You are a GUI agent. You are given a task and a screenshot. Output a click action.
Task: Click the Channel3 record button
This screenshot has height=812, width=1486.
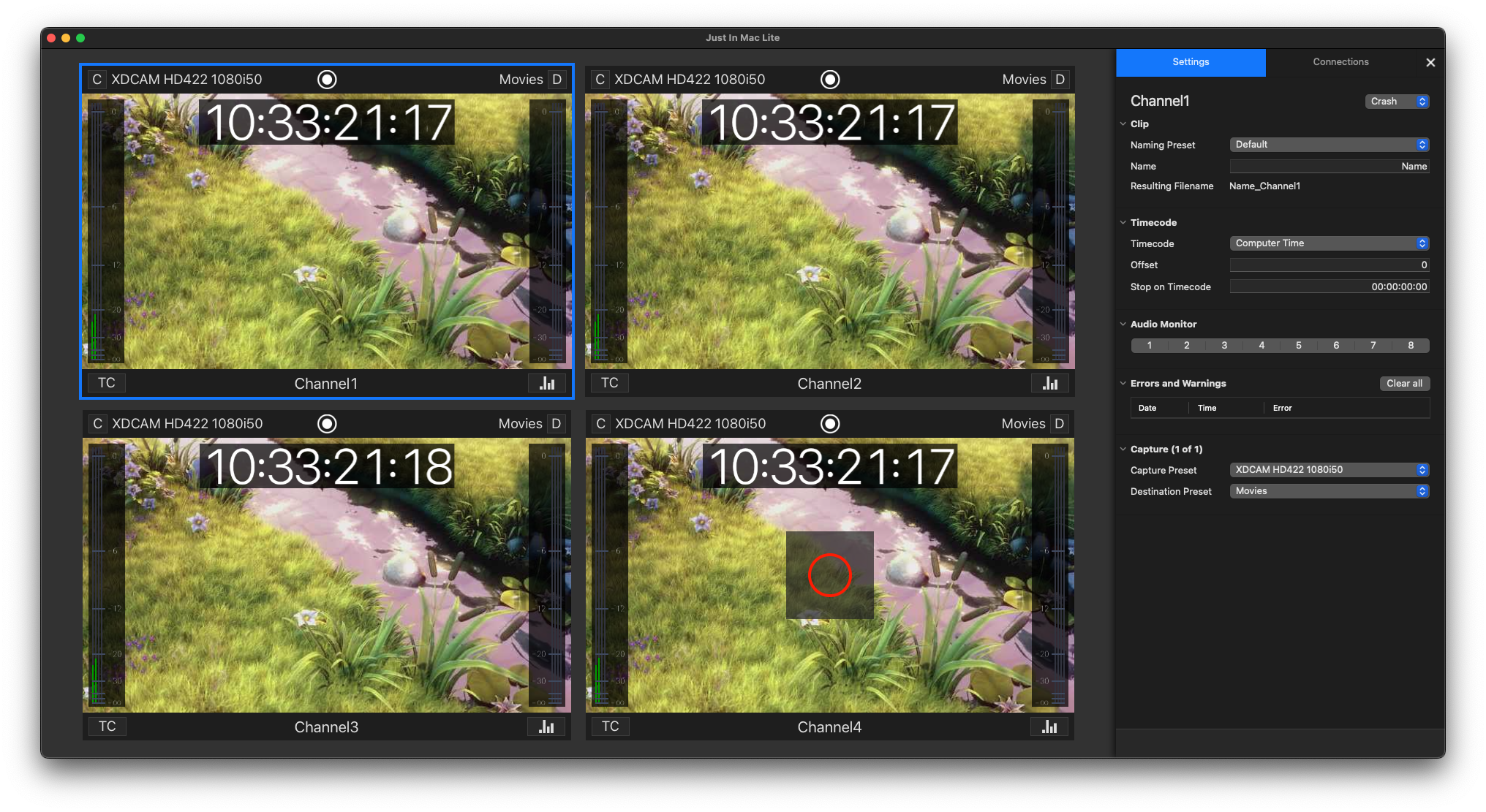coord(327,424)
